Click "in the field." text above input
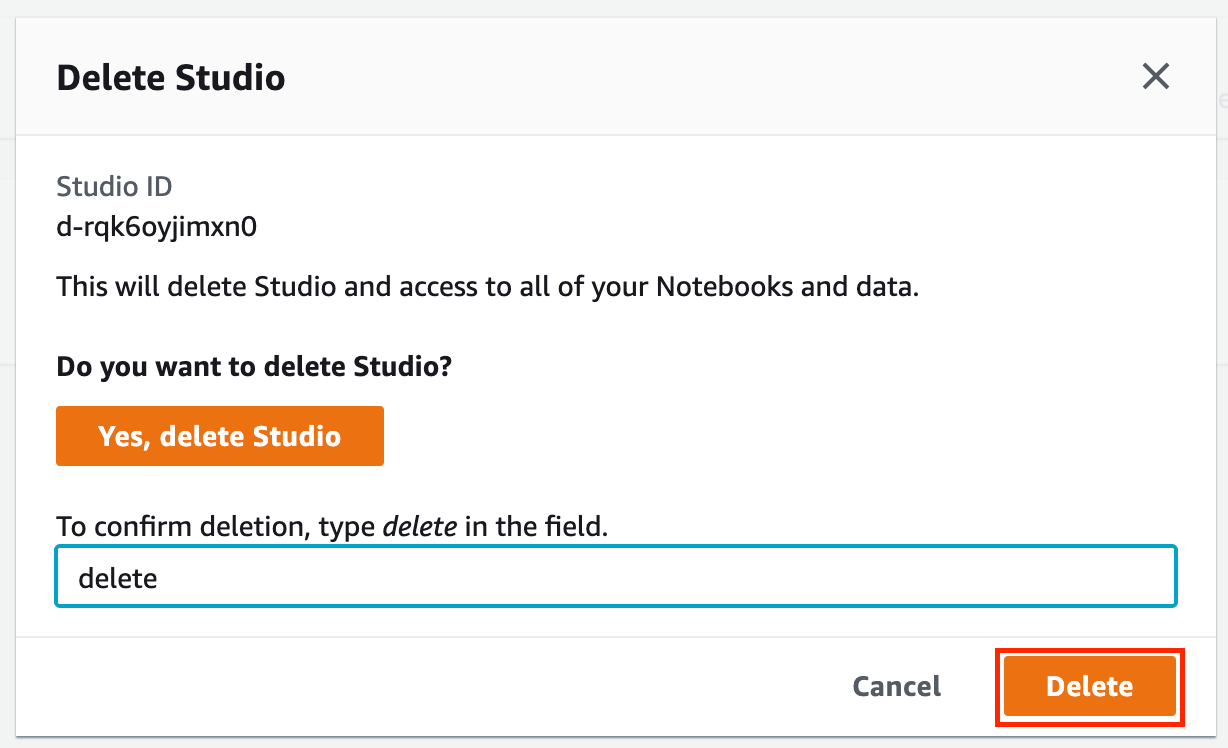Screen dimensions: 1228x748 click(x=536, y=526)
